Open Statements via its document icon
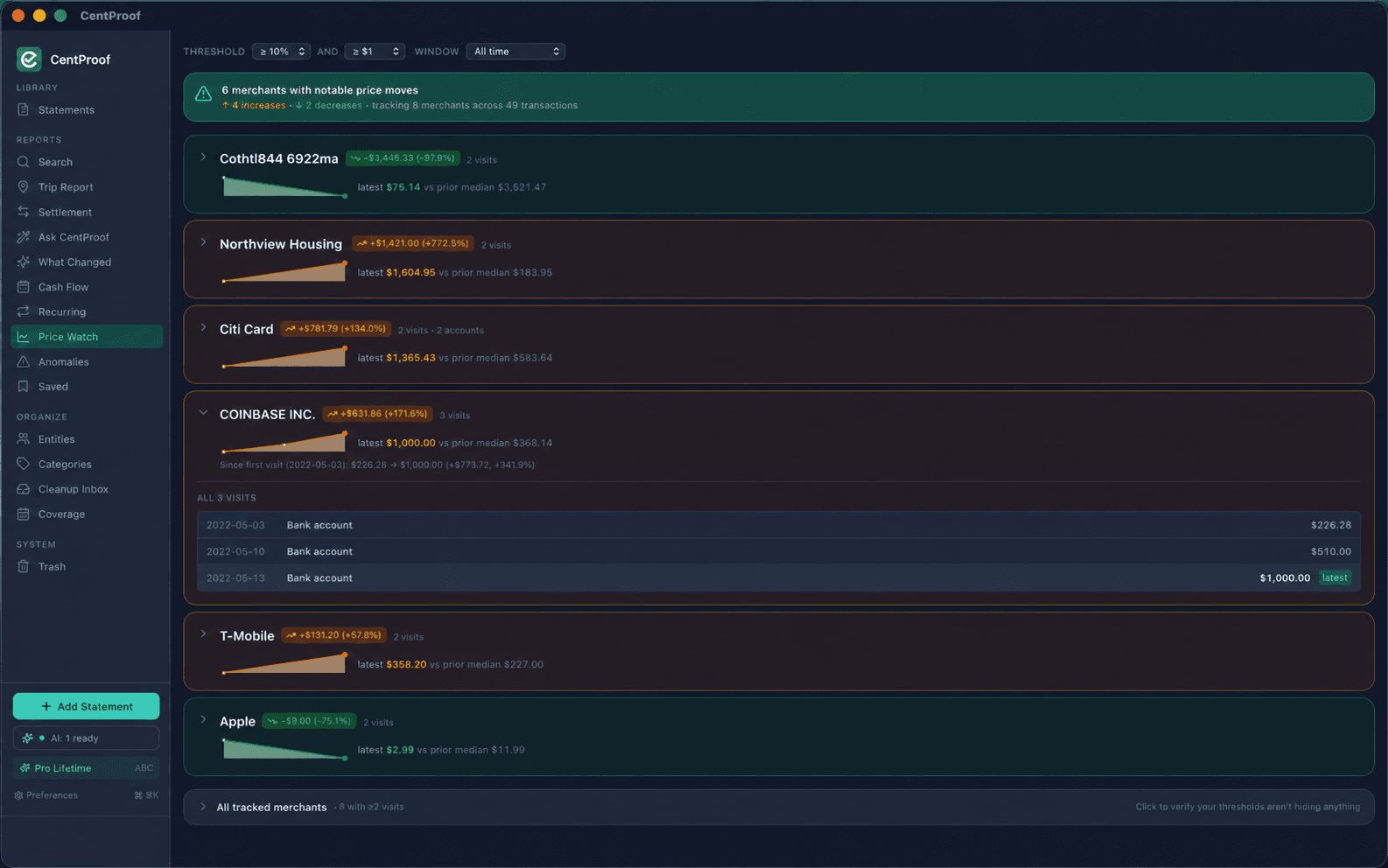This screenshot has width=1388, height=868. [x=24, y=109]
